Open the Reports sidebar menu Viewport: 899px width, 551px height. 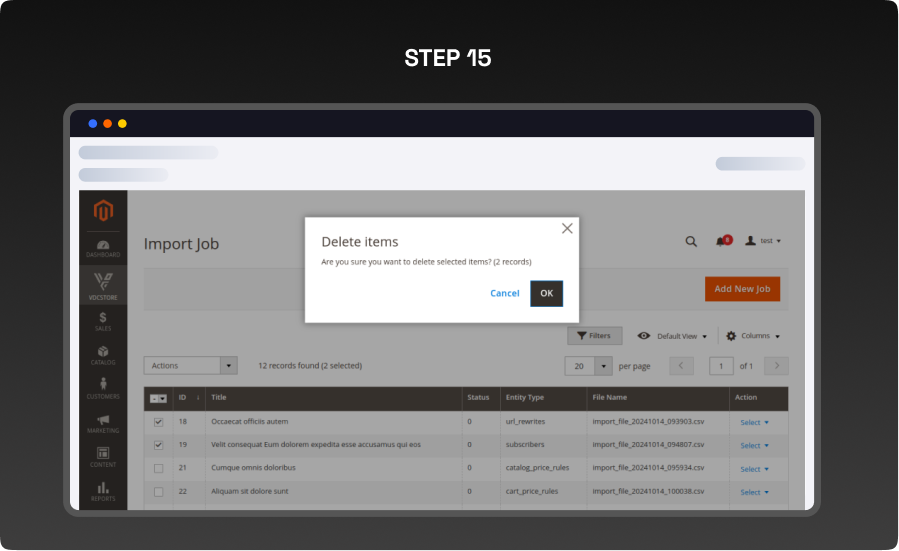[x=103, y=491]
